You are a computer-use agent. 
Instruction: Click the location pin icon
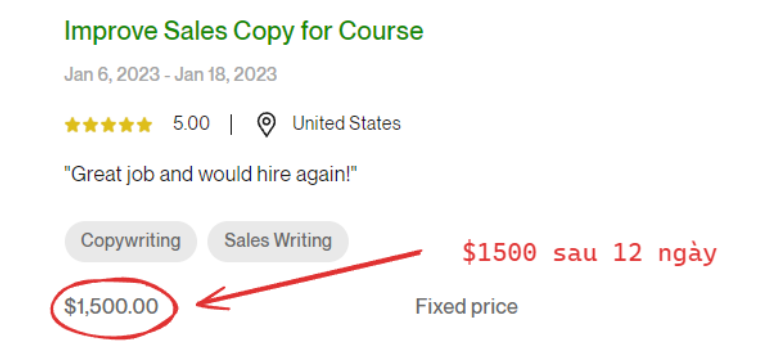coord(266,125)
